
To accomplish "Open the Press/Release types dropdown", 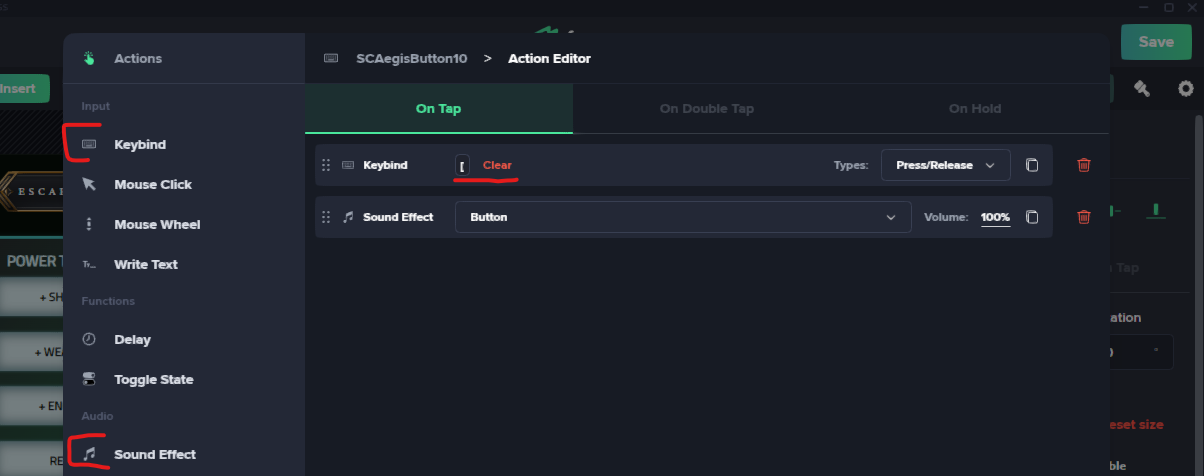I will click(x=946, y=165).
